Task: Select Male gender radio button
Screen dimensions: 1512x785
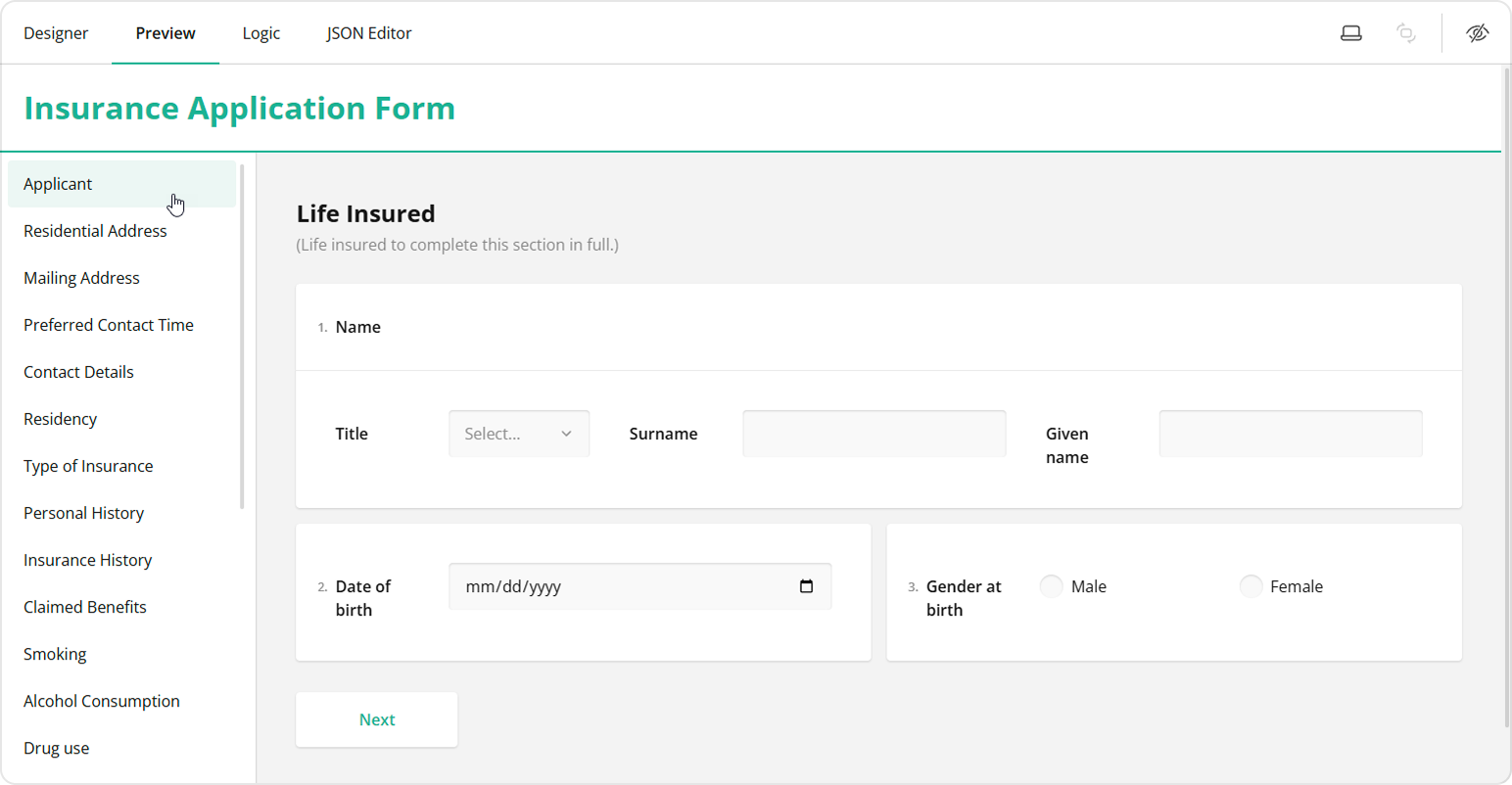Action: tap(1051, 586)
